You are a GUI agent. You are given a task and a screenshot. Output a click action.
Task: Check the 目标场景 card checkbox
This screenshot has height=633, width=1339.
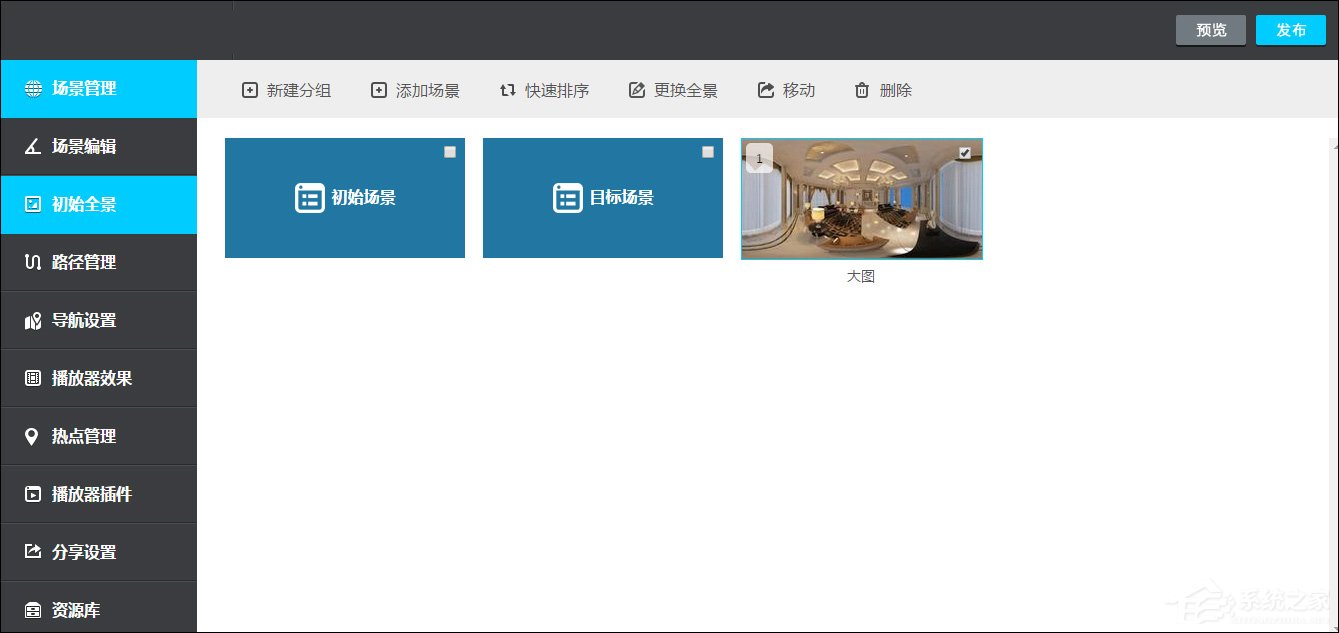coord(708,152)
